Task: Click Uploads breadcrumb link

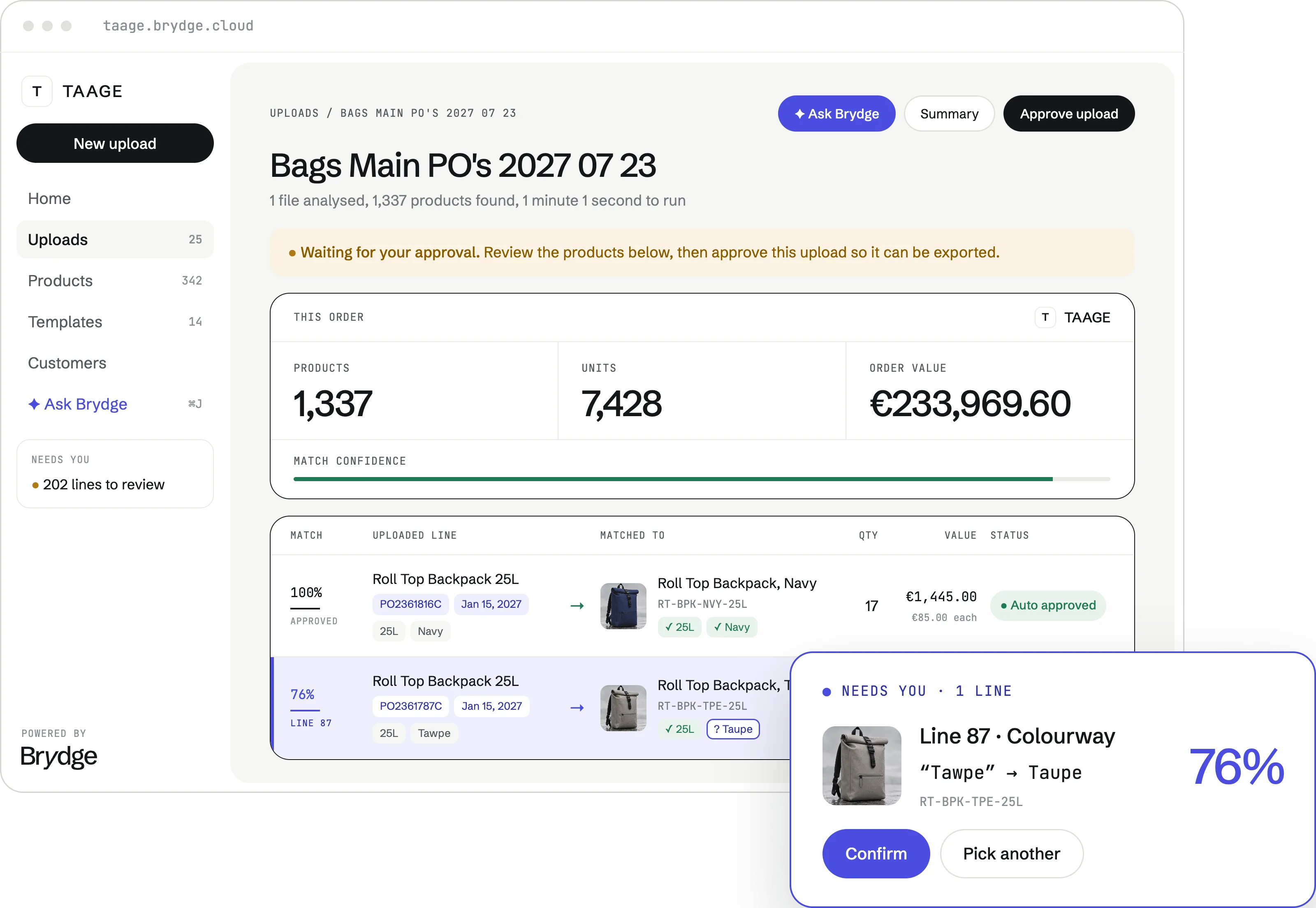Action: [294, 113]
